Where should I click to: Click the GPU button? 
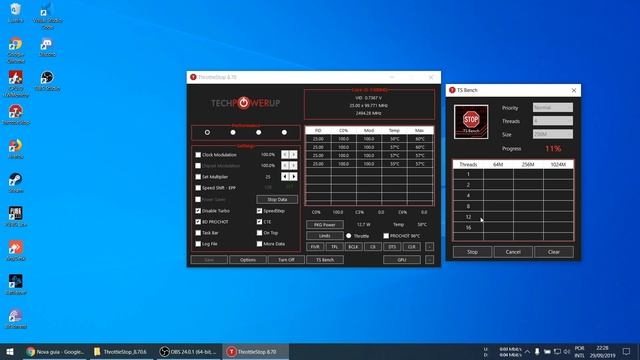(402, 260)
